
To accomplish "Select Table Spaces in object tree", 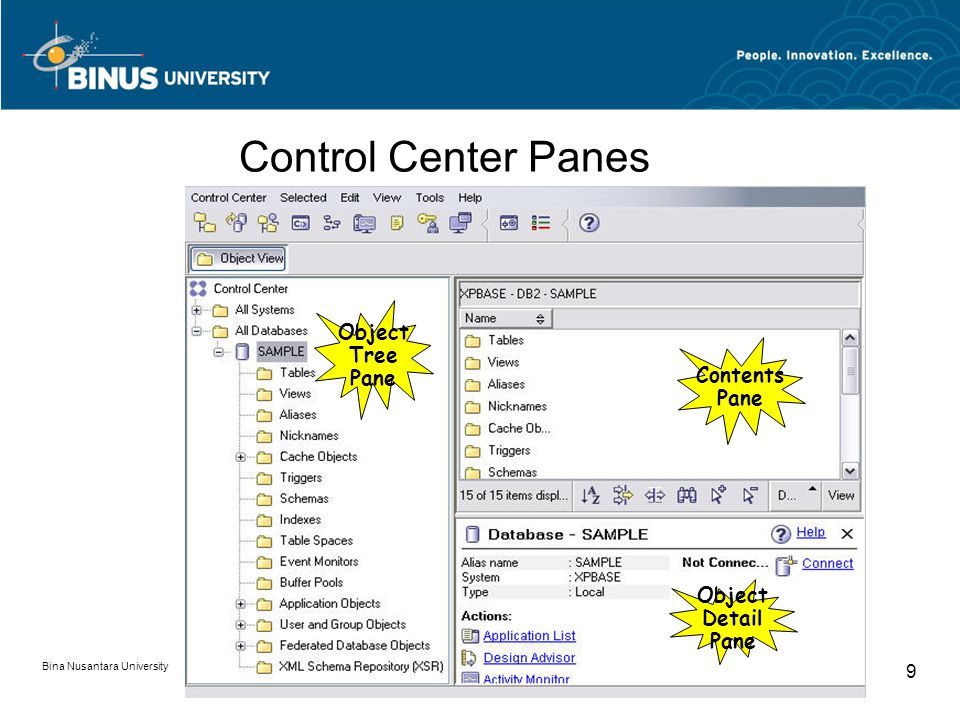I will point(316,541).
